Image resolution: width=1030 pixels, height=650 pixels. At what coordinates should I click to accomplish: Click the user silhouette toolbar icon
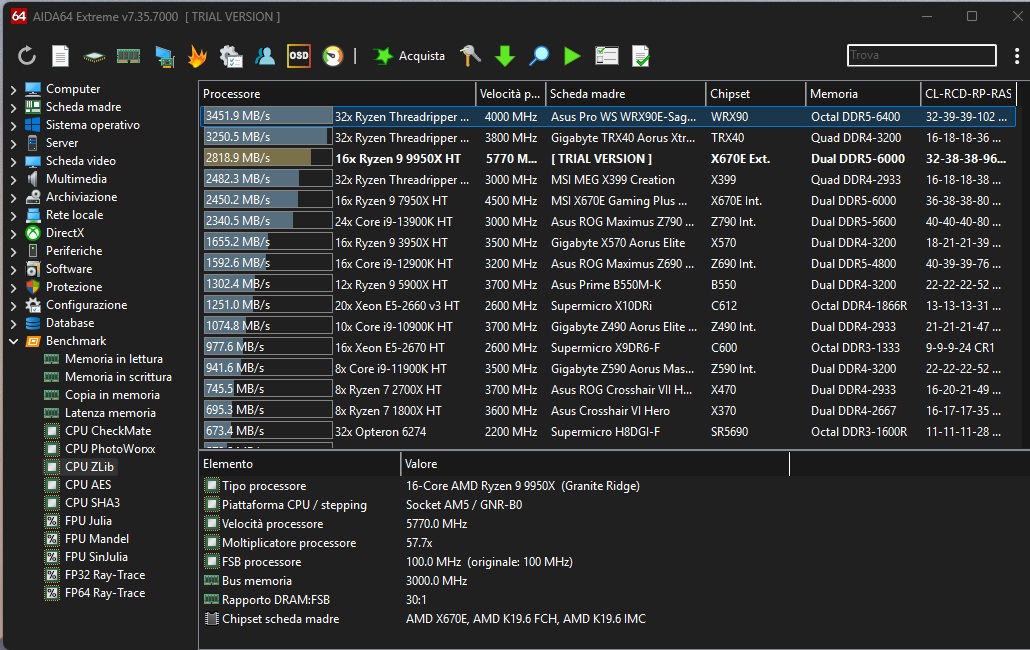265,56
